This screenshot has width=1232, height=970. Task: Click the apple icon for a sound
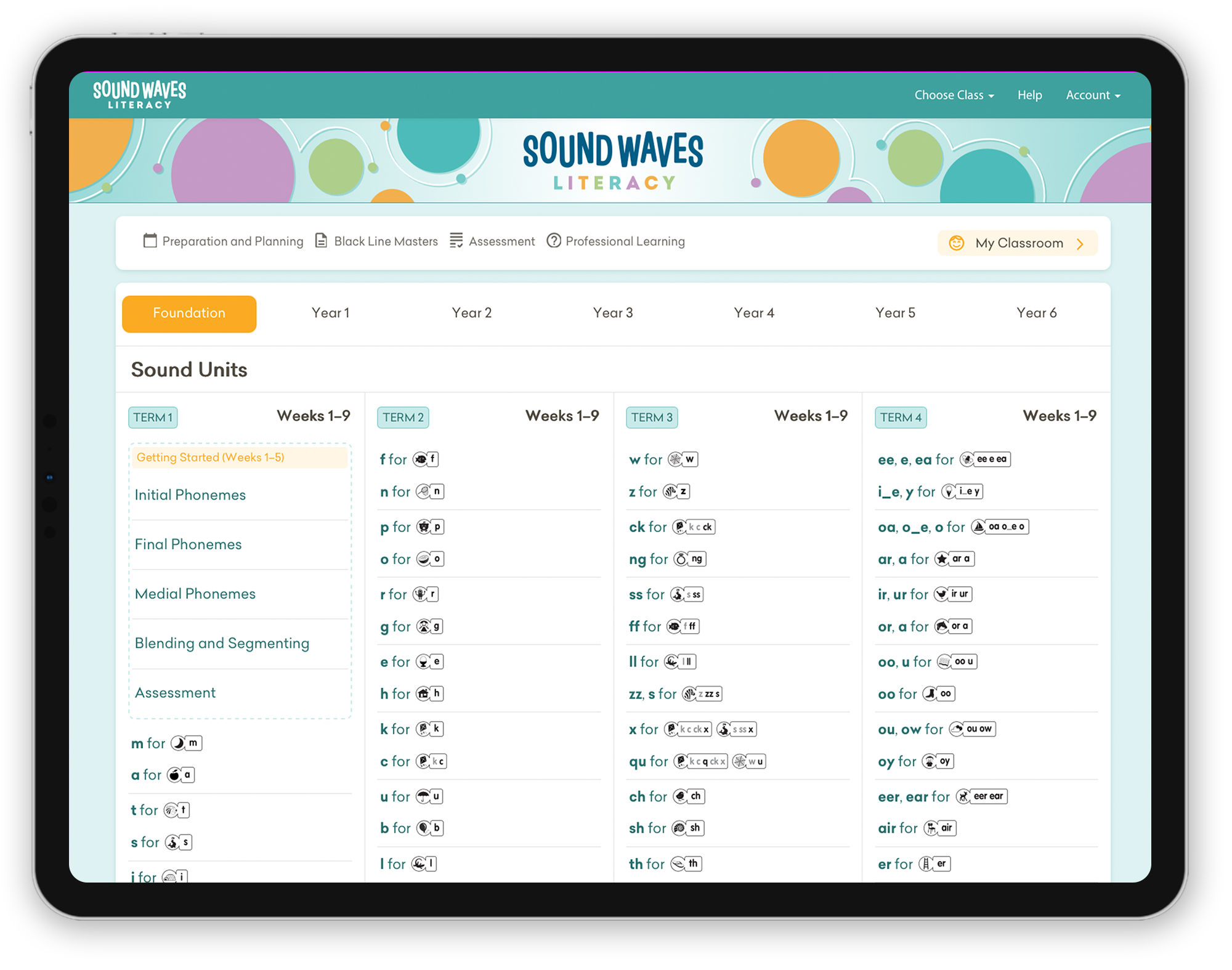(x=174, y=775)
